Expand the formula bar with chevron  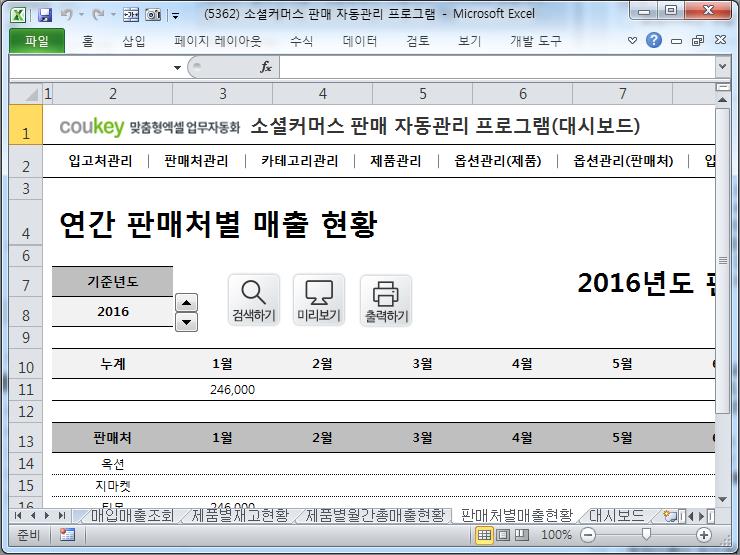tap(722, 67)
